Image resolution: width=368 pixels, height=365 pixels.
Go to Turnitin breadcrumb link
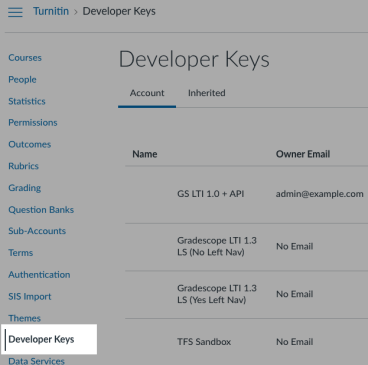[x=51, y=11]
